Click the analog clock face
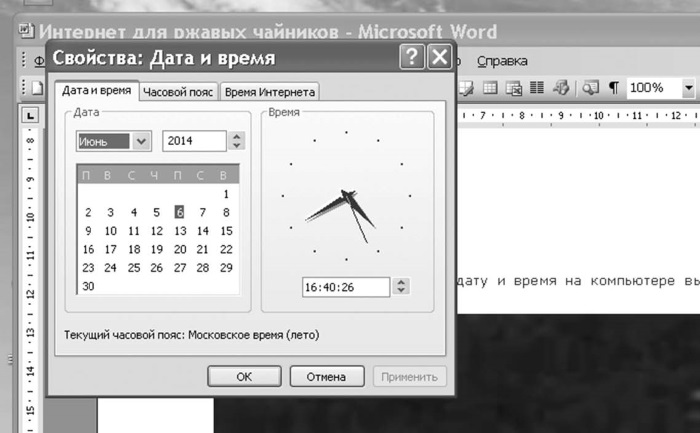This screenshot has height=433, width=700. click(346, 196)
